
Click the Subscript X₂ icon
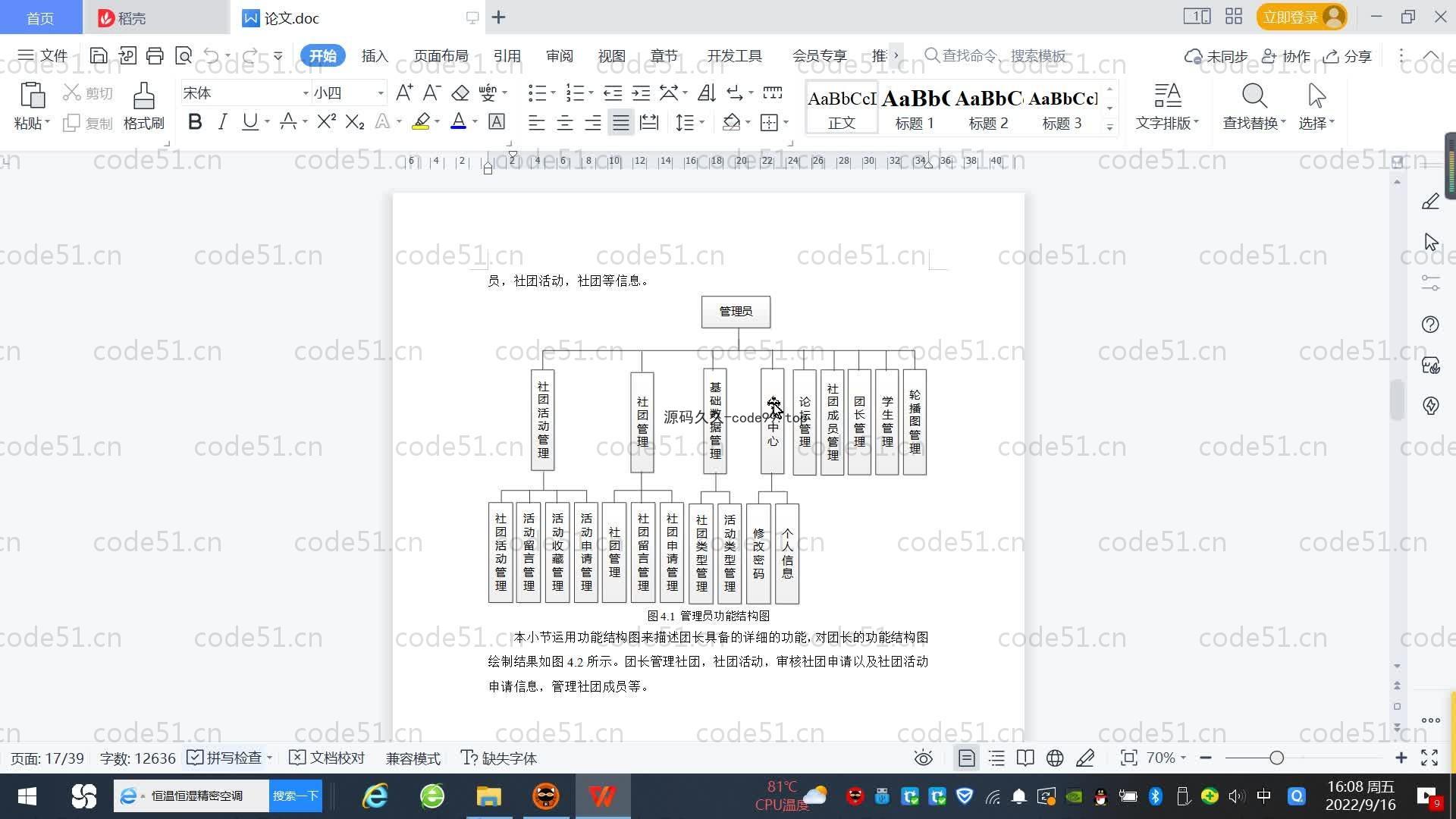[x=355, y=121]
